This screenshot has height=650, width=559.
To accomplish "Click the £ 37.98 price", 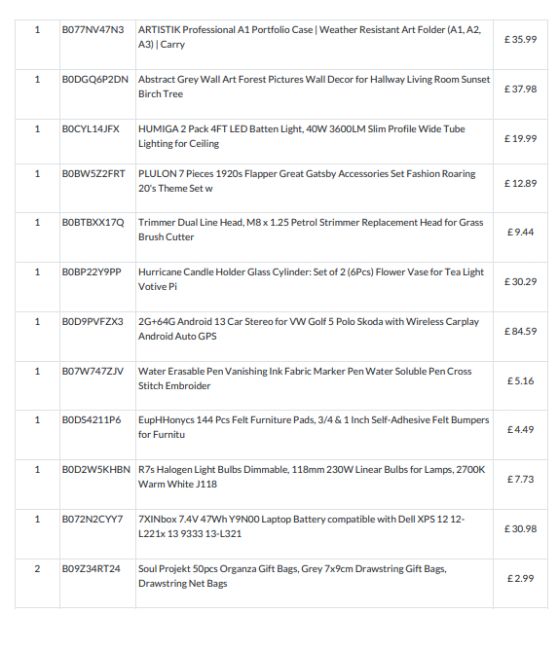I will pyautogui.click(x=520, y=89).
